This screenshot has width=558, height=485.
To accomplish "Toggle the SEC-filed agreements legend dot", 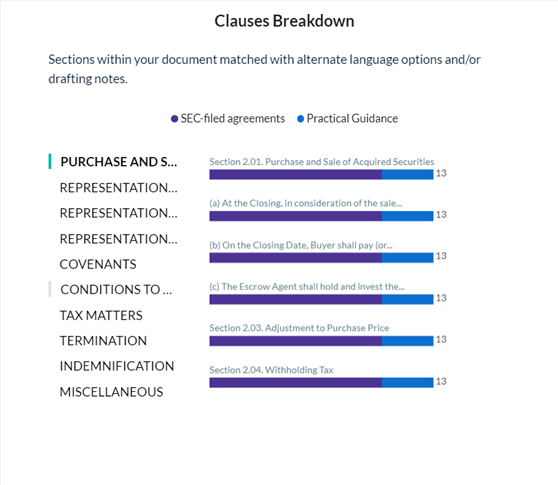I will point(174,119).
